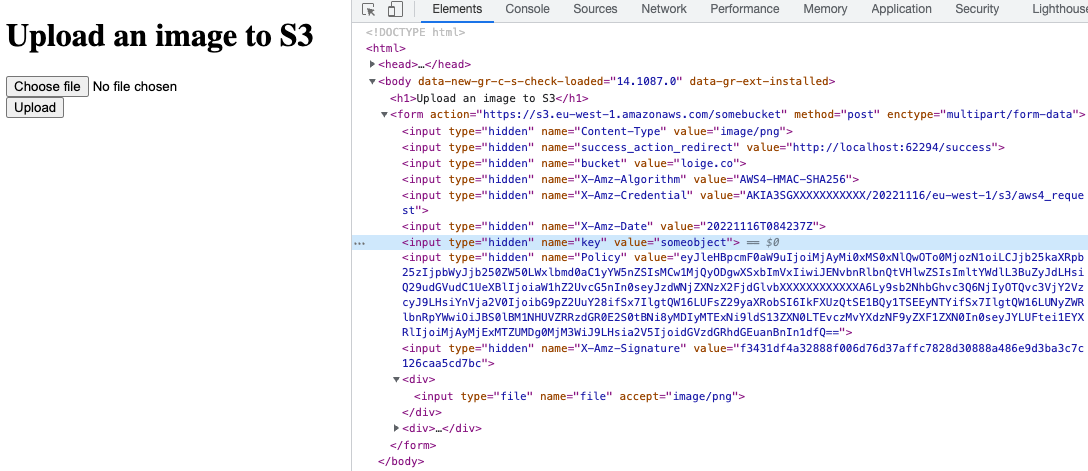Open the Sources tab
Image resolution: width=1088 pixels, height=471 pixels.
coord(595,9)
